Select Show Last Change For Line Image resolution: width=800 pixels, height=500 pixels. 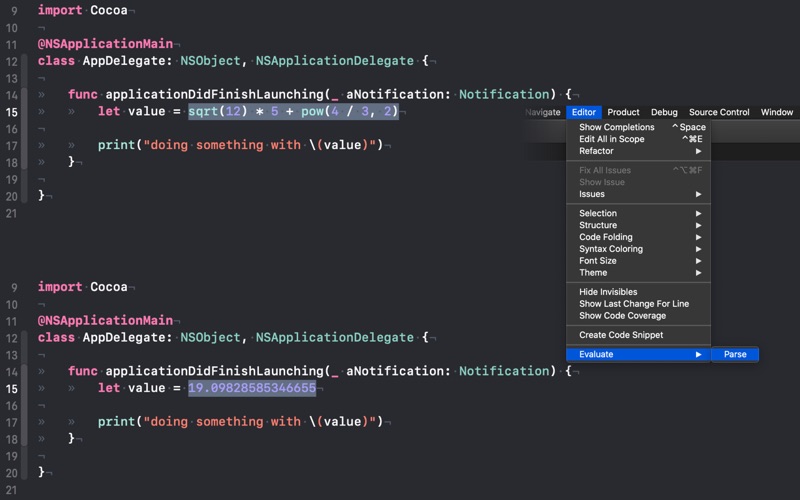[638, 304]
